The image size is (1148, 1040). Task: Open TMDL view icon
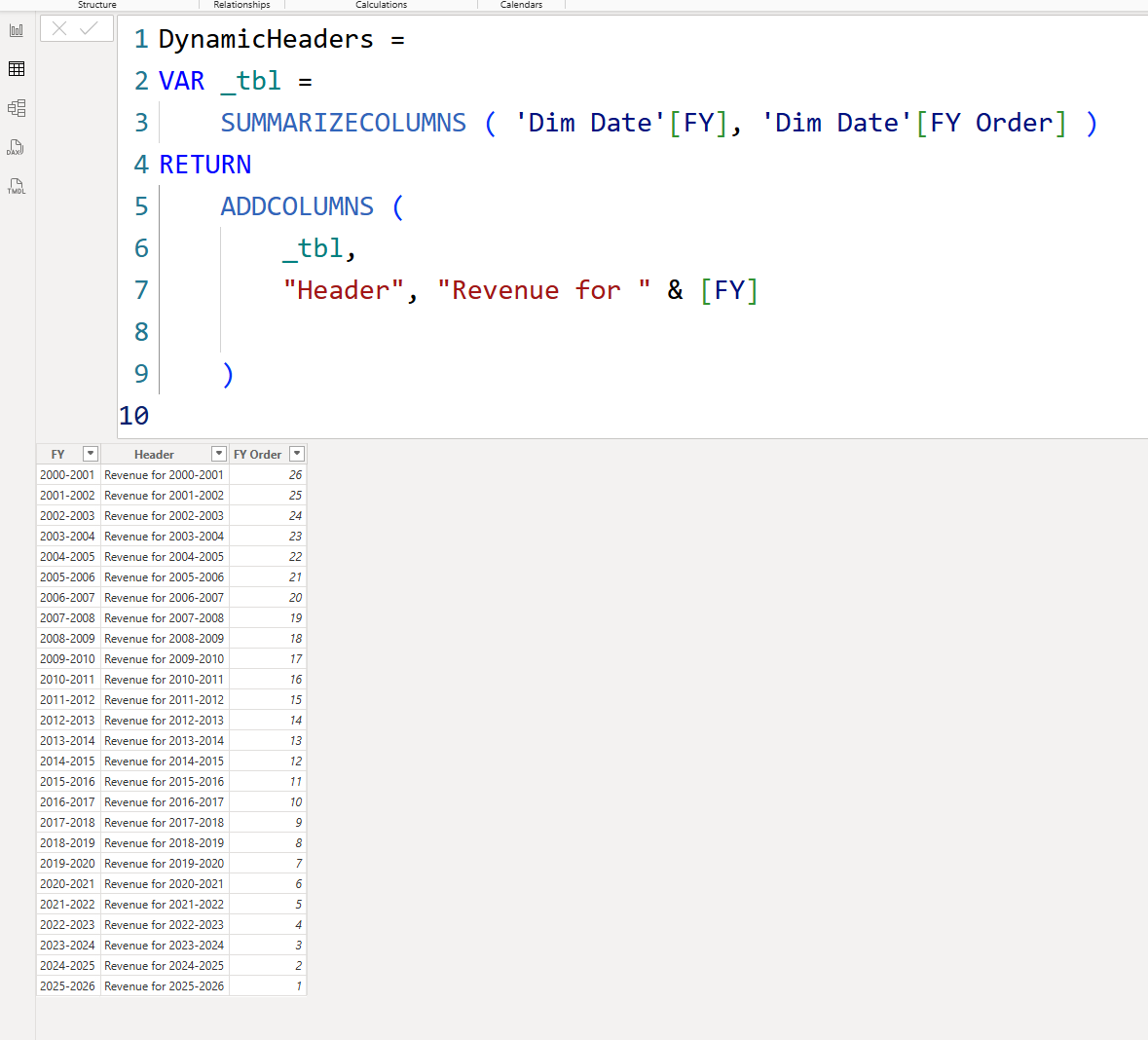tap(17, 186)
